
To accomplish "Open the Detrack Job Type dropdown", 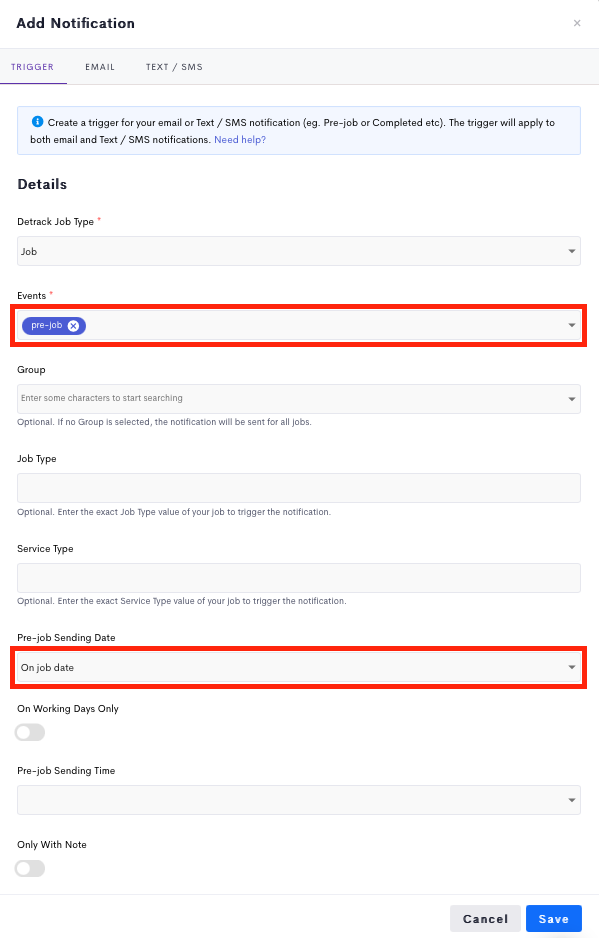I will [299, 251].
